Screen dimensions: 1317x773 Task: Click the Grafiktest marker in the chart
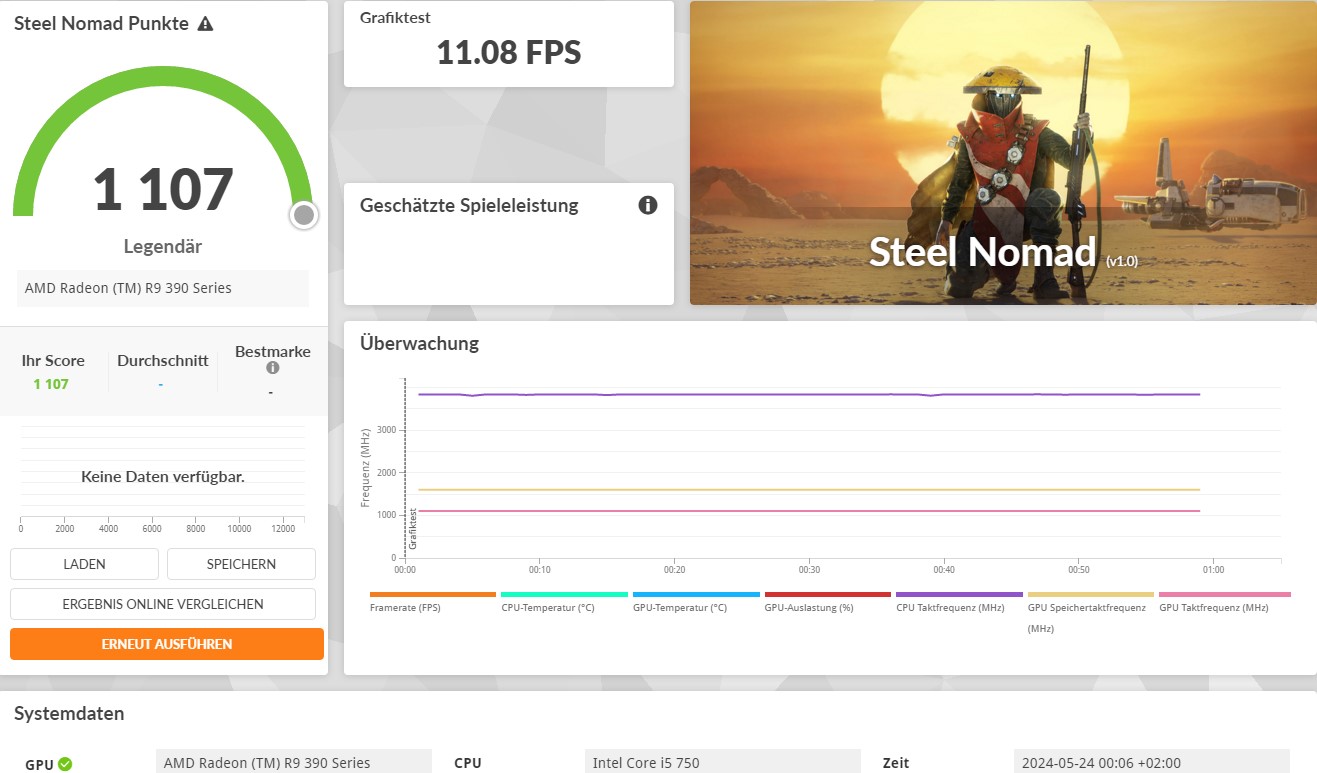[413, 529]
